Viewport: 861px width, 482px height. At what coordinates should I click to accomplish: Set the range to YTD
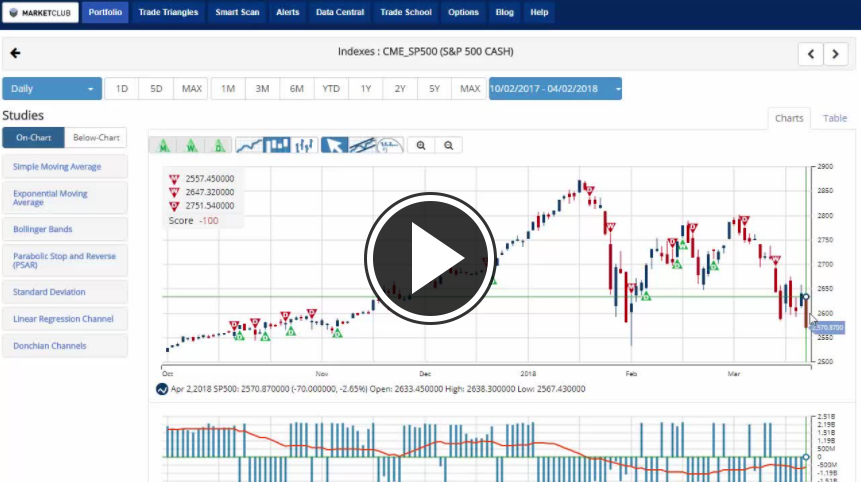coord(331,89)
